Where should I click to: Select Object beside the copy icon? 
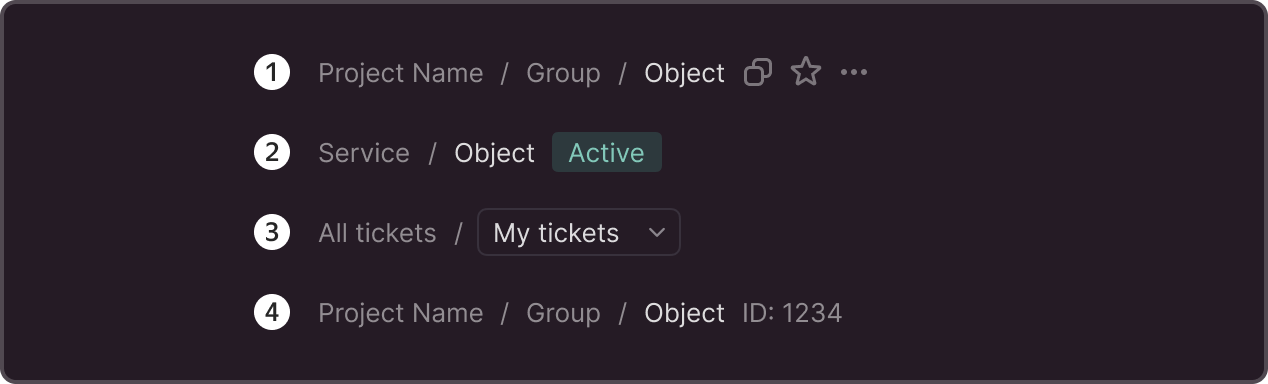point(685,73)
